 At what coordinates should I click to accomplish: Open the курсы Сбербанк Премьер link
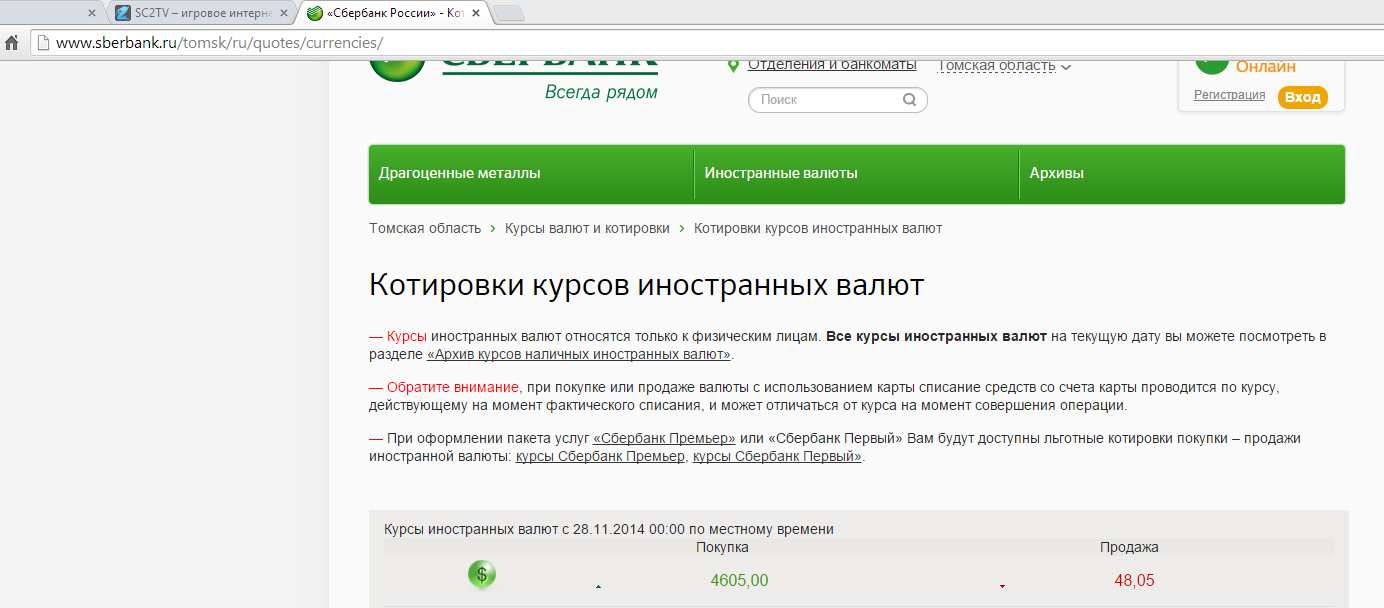click(x=600, y=456)
